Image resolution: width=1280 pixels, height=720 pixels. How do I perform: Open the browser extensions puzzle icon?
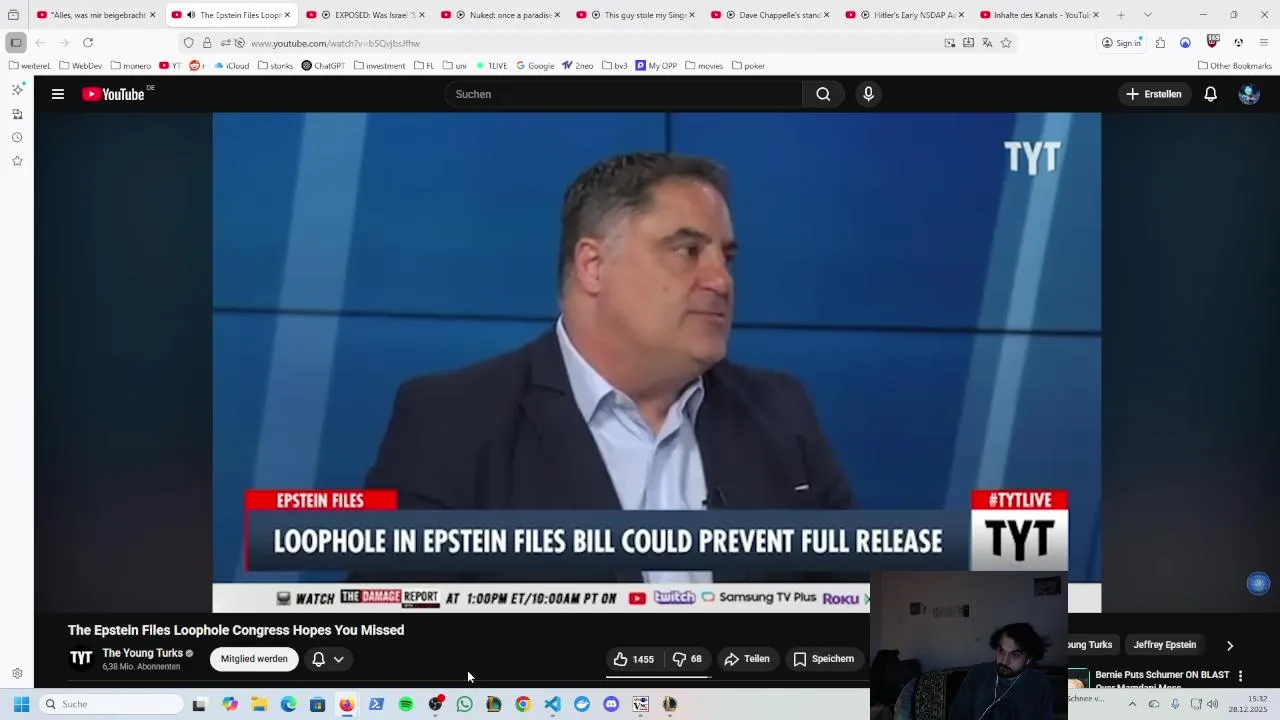pos(1160,43)
